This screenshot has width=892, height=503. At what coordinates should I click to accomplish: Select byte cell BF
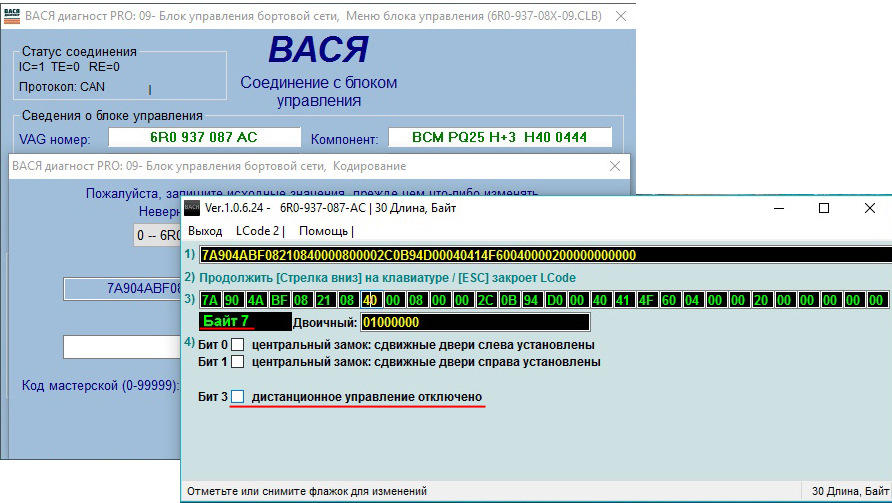(279, 300)
